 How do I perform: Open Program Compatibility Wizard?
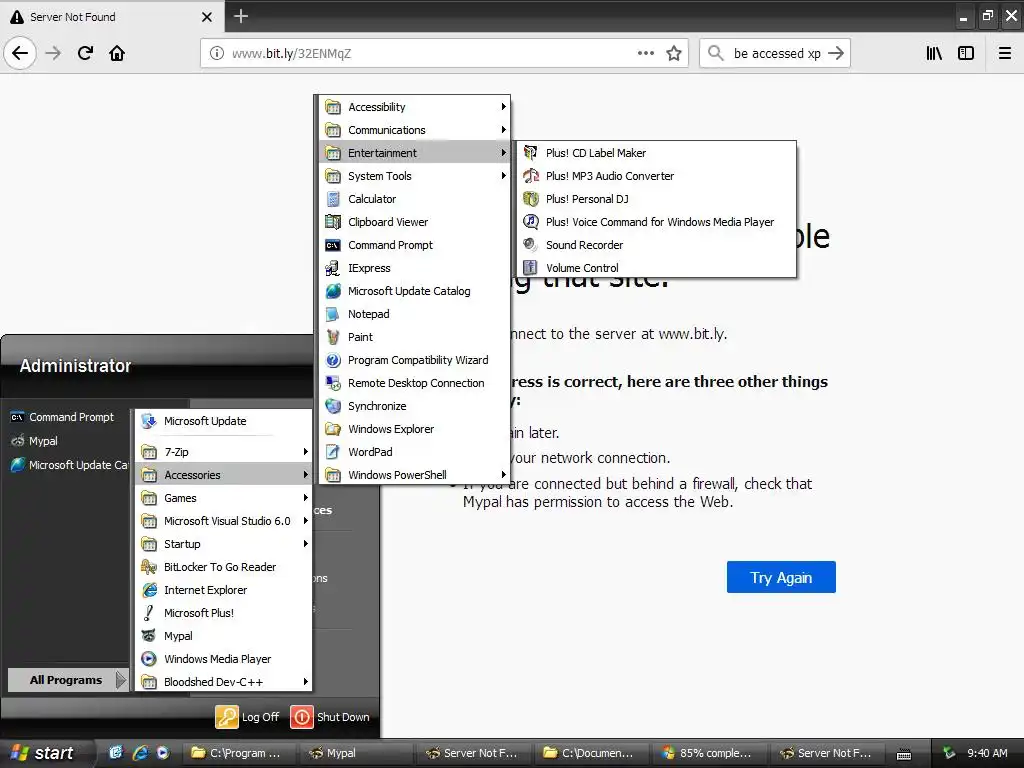click(415, 360)
